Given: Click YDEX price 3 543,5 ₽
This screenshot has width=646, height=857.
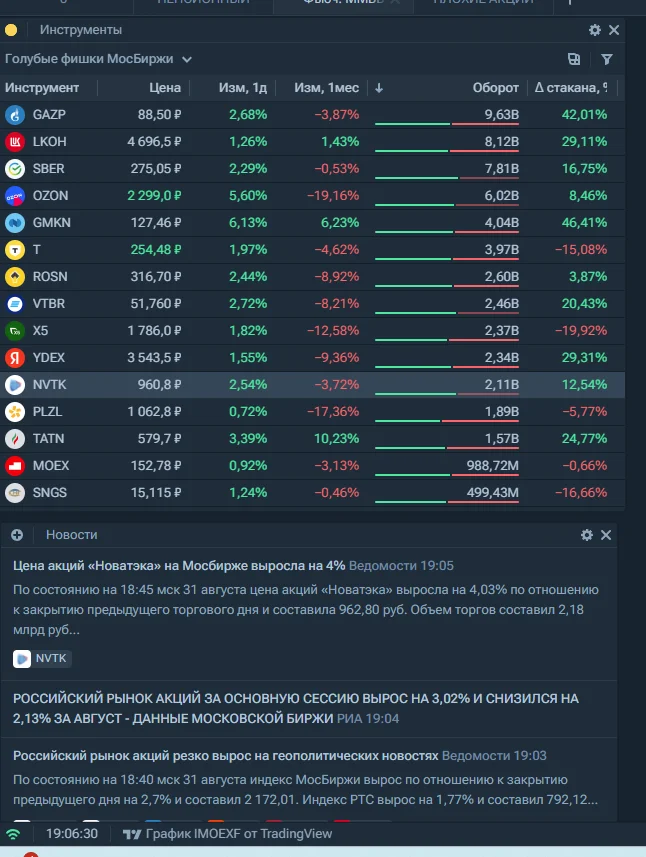Looking at the screenshot, I should (154, 358).
